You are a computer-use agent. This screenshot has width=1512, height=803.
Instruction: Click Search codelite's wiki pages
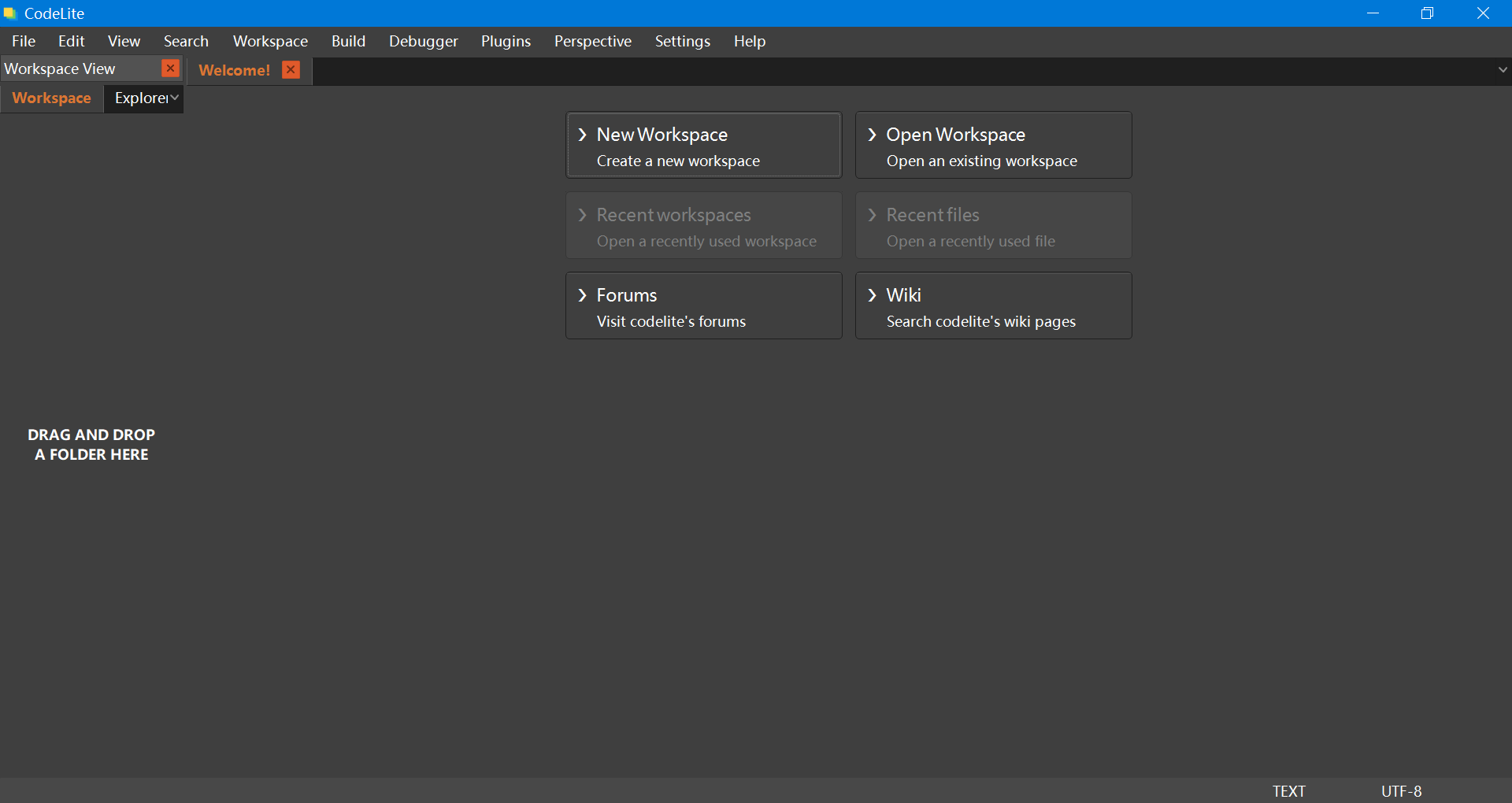980,321
